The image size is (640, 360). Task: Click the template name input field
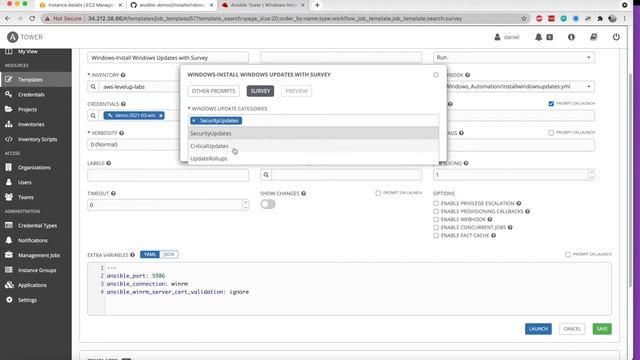tap(168, 58)
